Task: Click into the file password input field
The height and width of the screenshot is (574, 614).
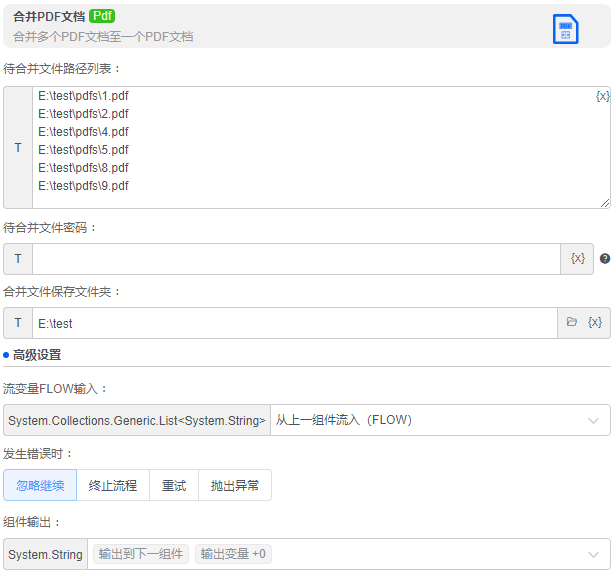Action: click(x=296, y=259)
